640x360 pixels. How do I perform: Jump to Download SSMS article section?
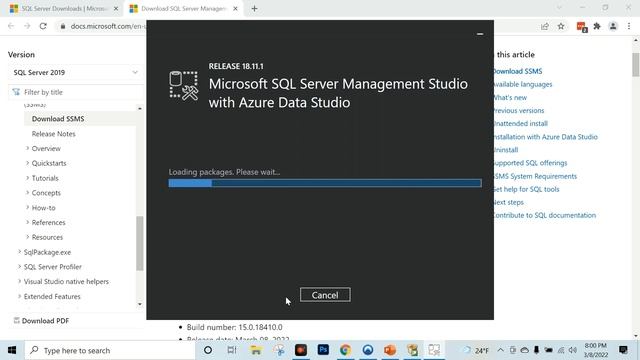pos(518,71)
